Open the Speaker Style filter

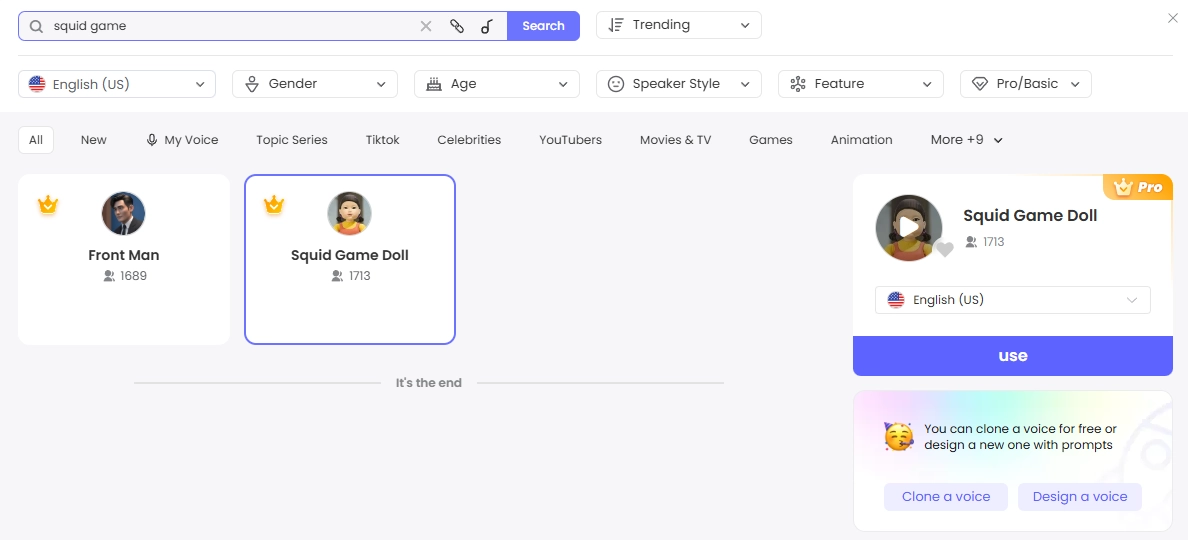tap(678, 84)
